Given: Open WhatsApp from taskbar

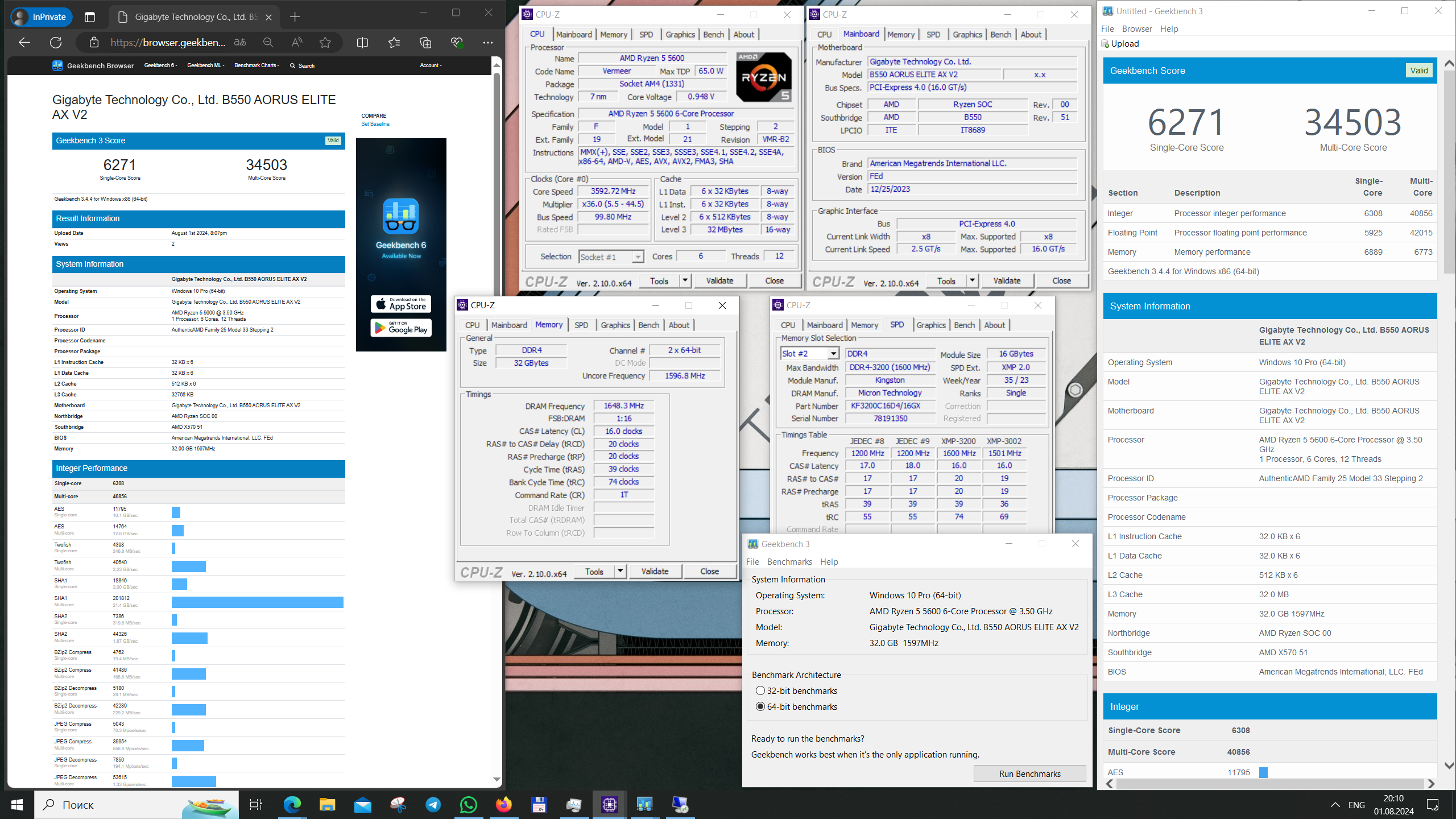Looking at the screenshot, I should click(x=468, y=804).
